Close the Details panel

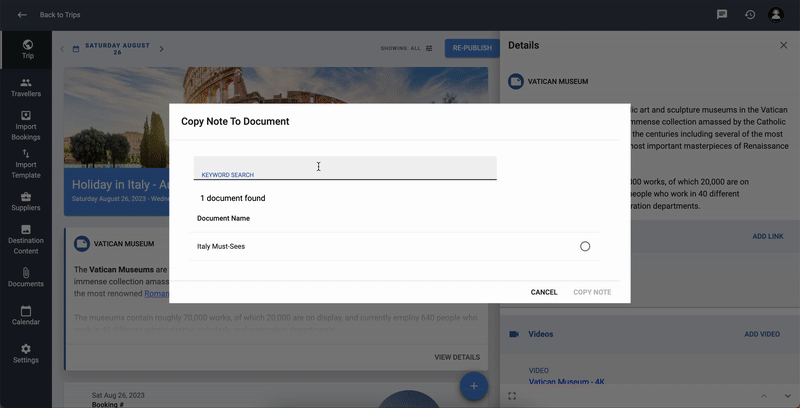pyautogui.click(x=783, y=46)
